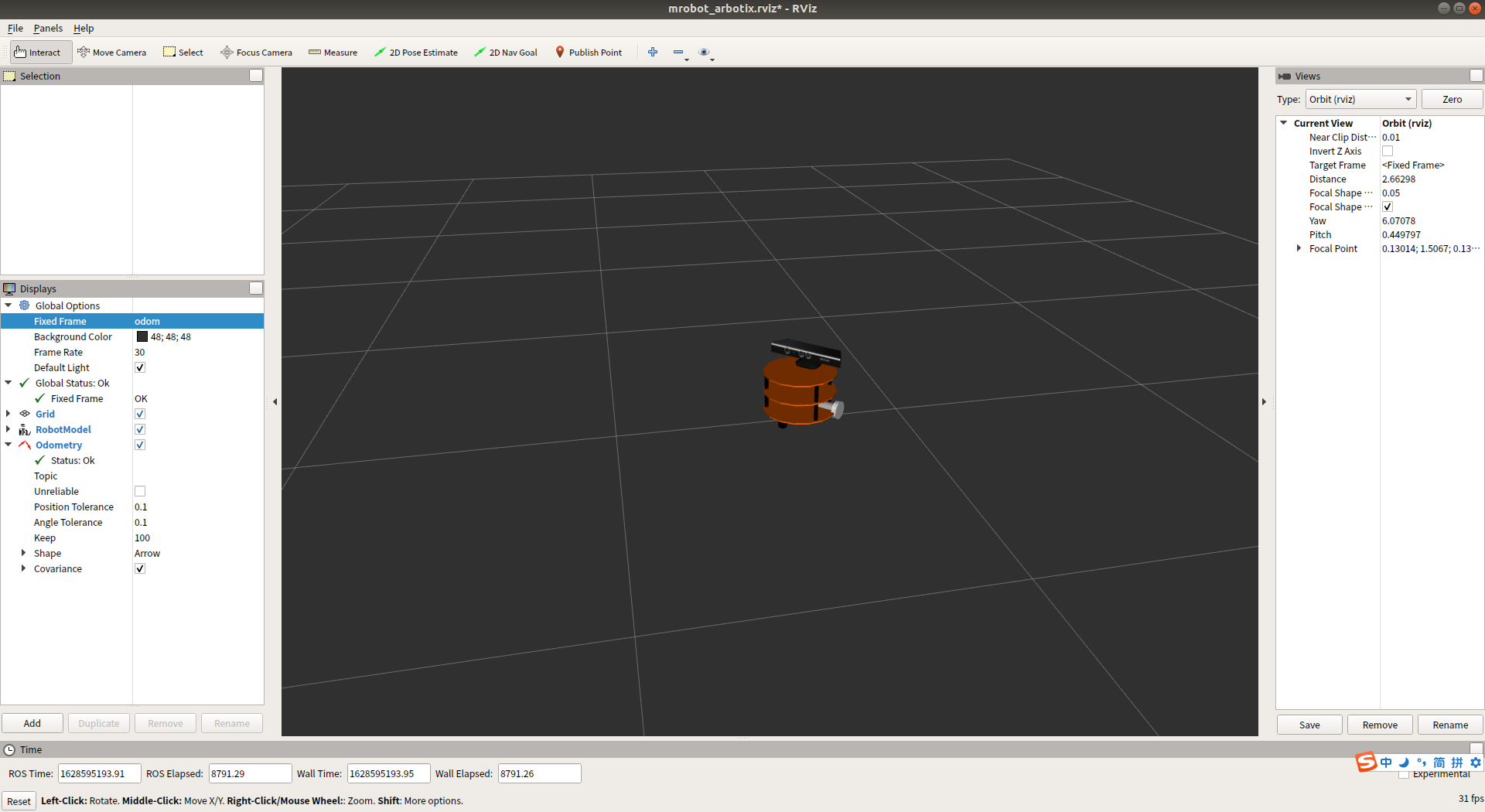This screenshot has width=1485, height=812.
Task: Click the Odometry display icon
Action: click(25, 445)
